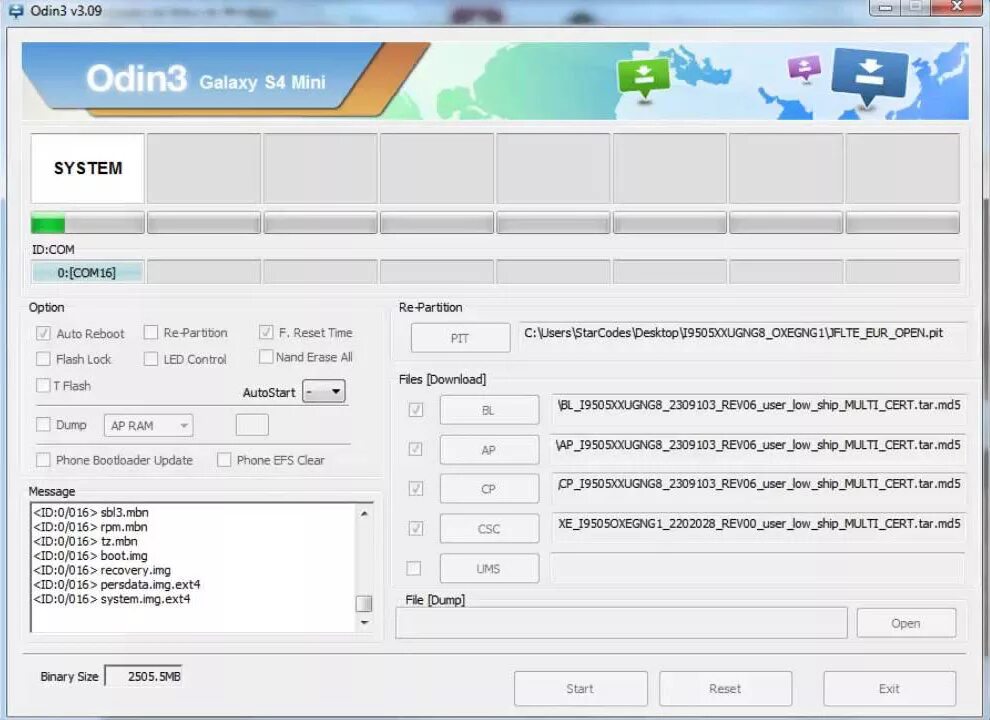The height and width of the screenshot is (720, 990).
Task: Click the Reset button
Action: click(x=725, y=688)
